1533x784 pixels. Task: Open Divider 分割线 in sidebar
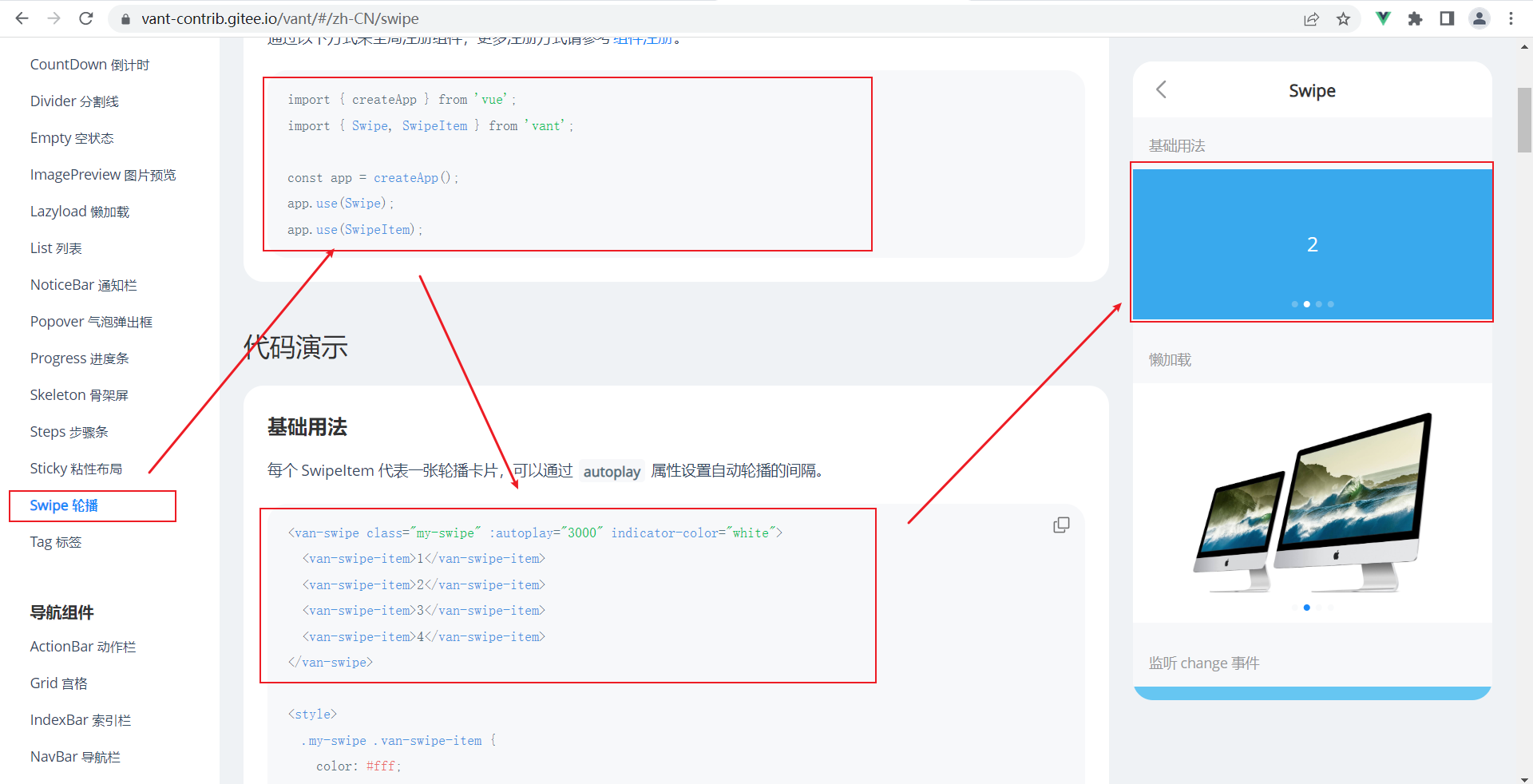(74, 101)
